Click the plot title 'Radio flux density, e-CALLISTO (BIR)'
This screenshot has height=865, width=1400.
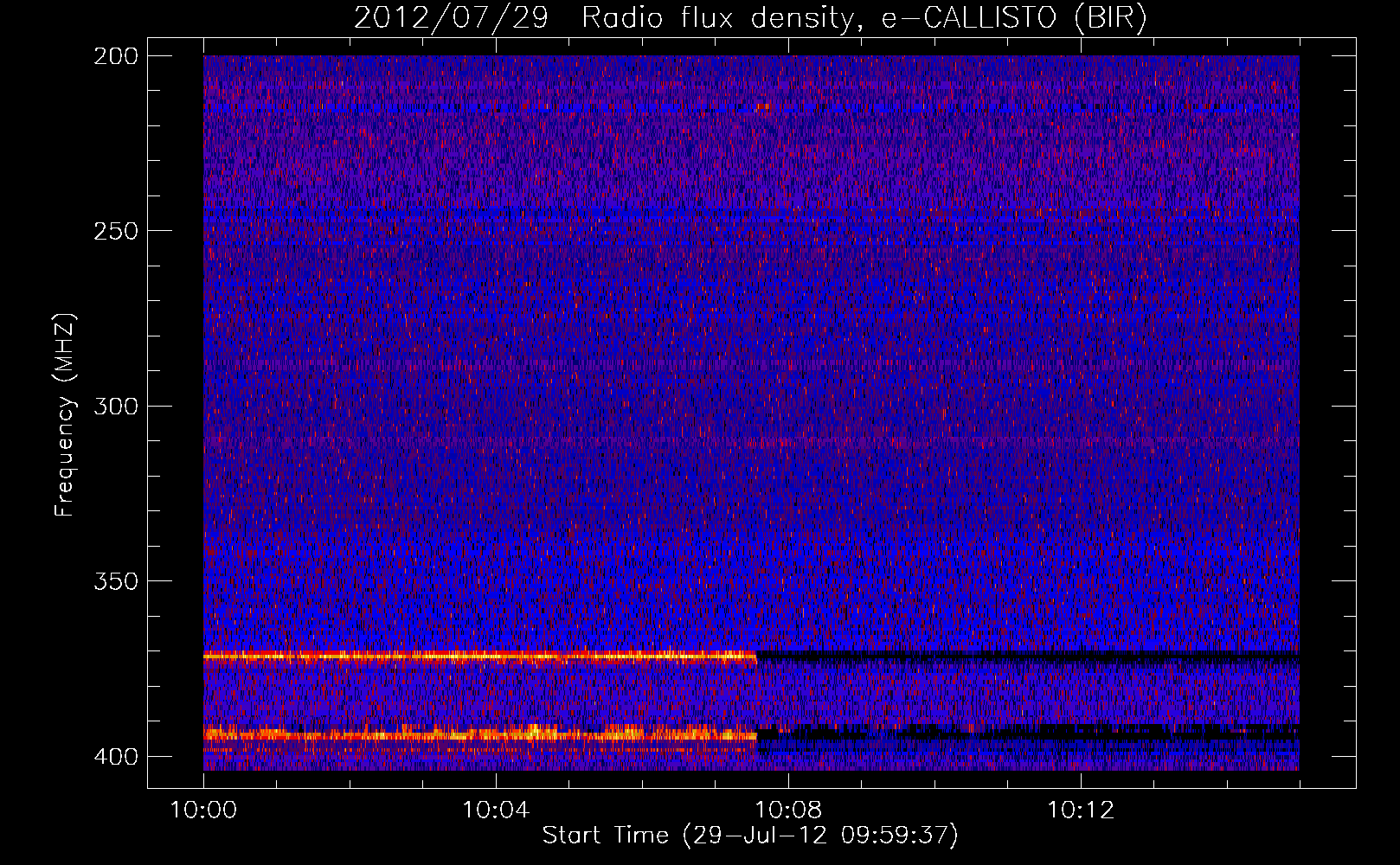click(864, 18)
